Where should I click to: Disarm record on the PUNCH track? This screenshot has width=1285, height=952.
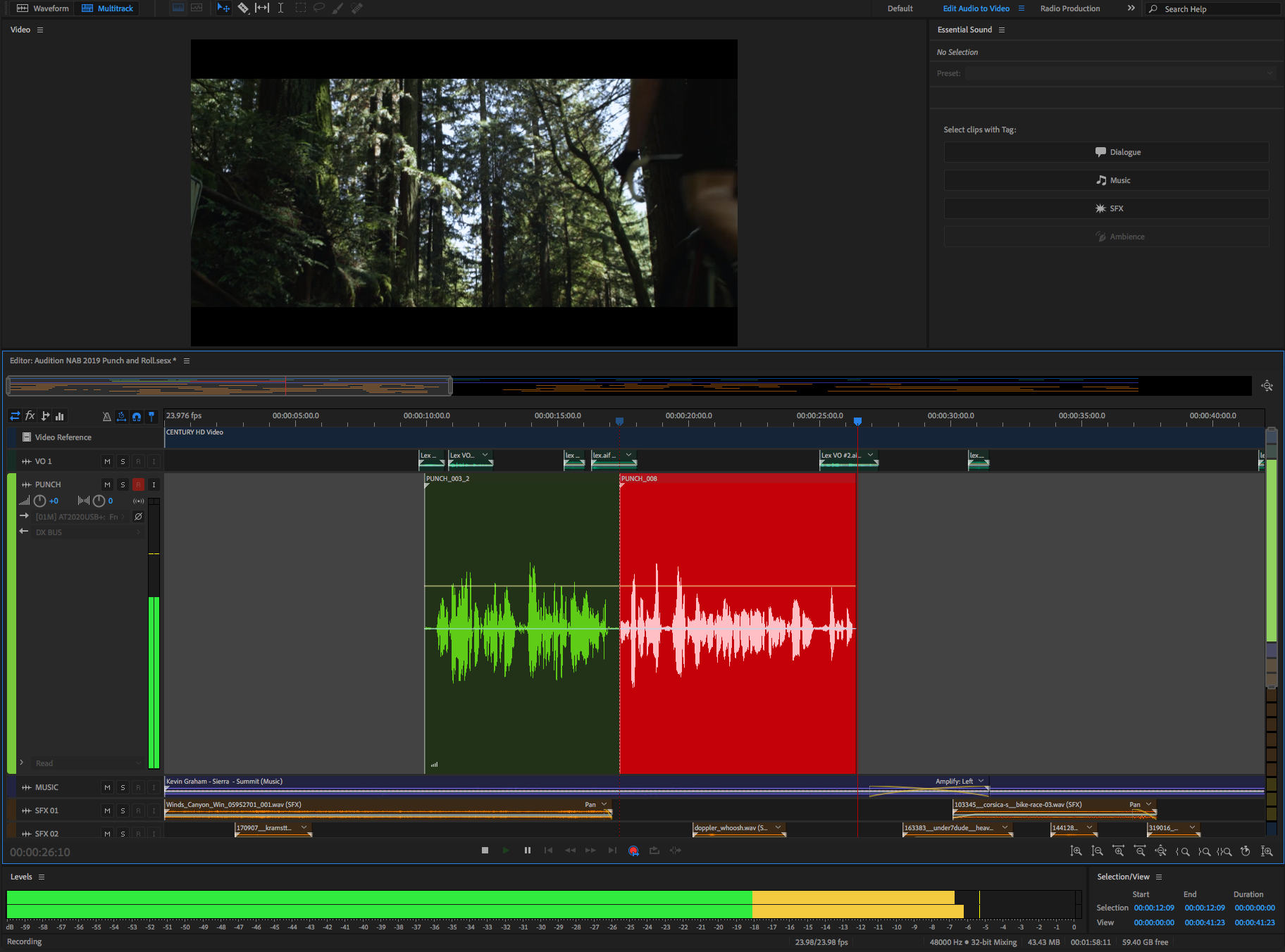(138, 484)
